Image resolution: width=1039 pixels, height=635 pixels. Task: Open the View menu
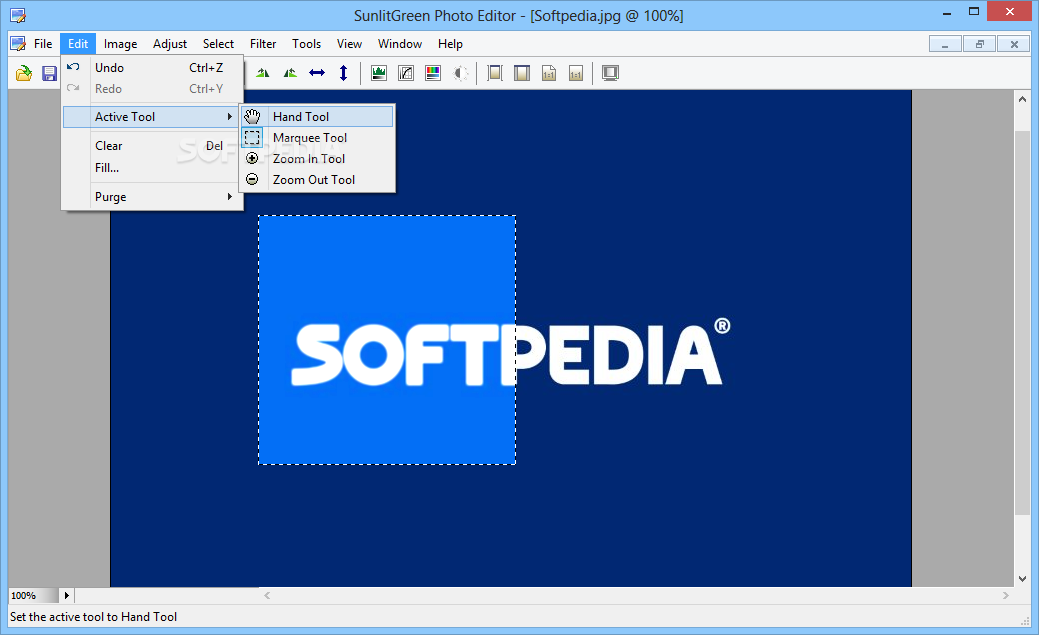(x=349, y=44)
